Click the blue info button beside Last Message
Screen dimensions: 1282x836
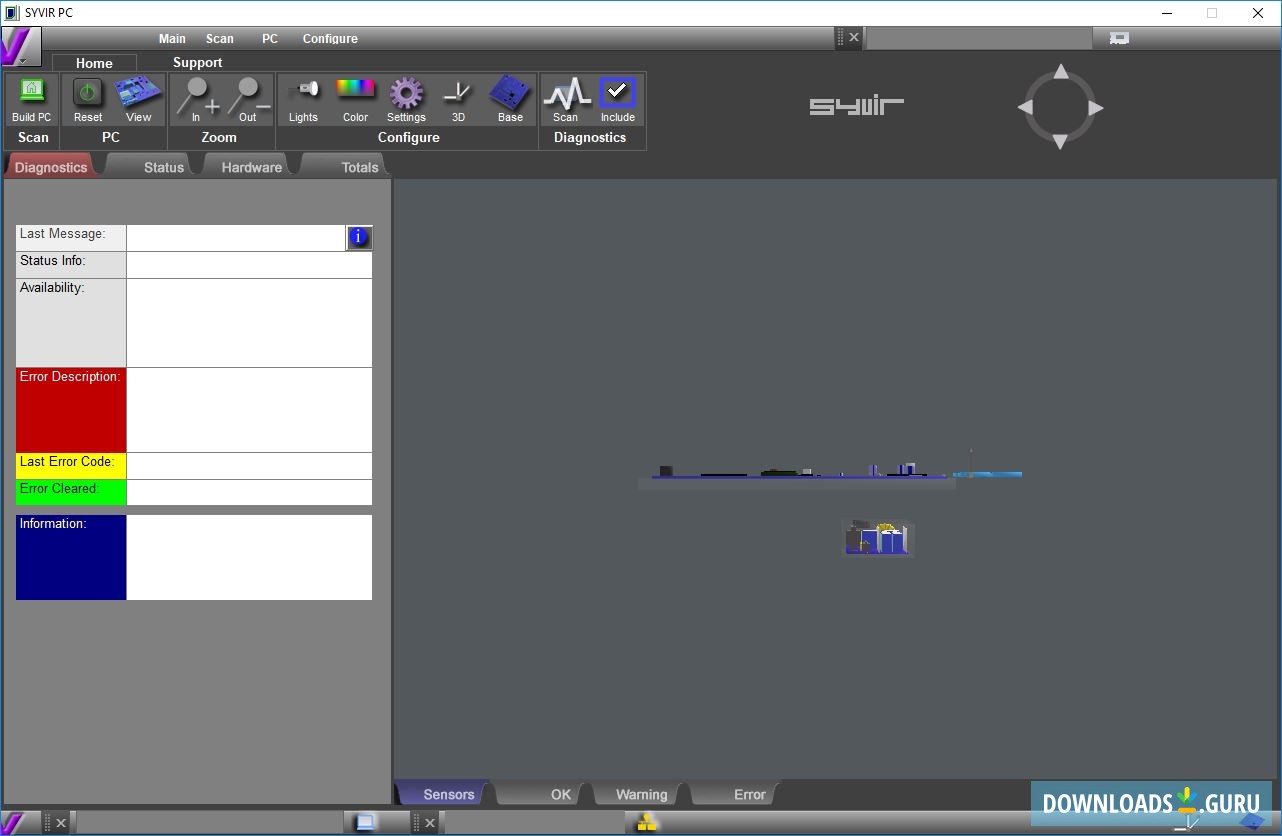(359, 237)
